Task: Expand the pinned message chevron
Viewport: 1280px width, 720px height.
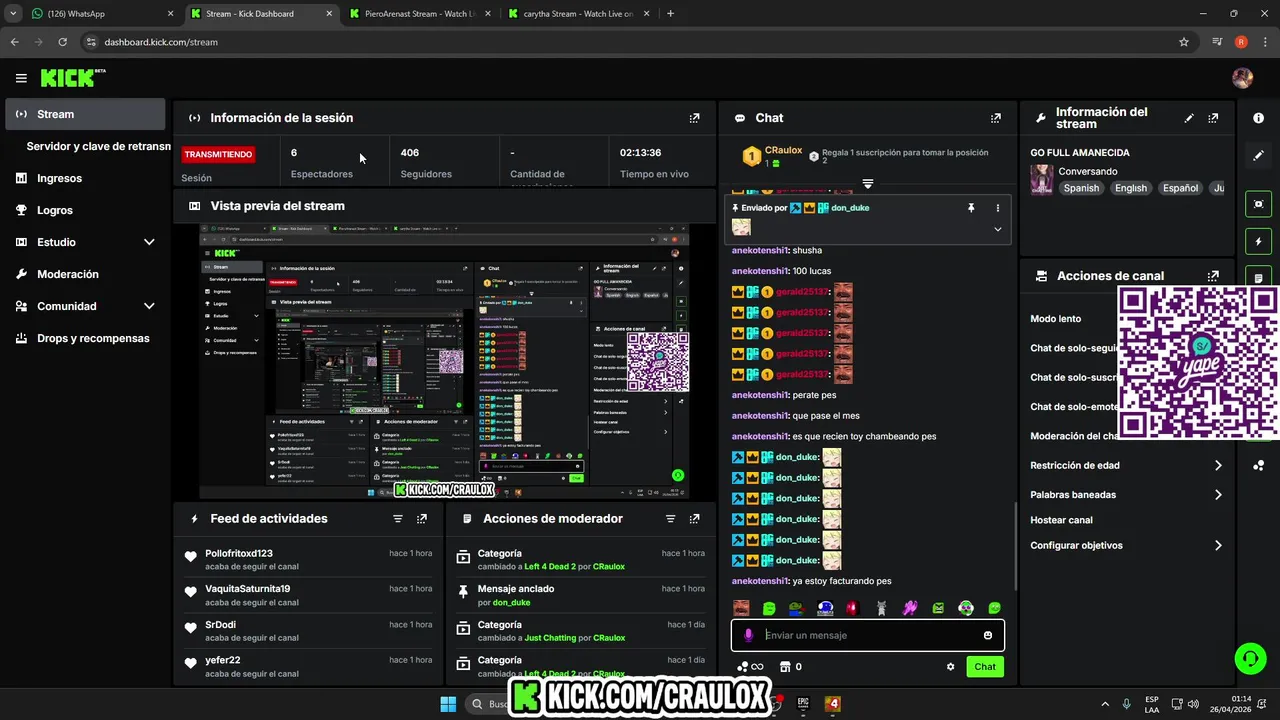Action: point(997,229)
